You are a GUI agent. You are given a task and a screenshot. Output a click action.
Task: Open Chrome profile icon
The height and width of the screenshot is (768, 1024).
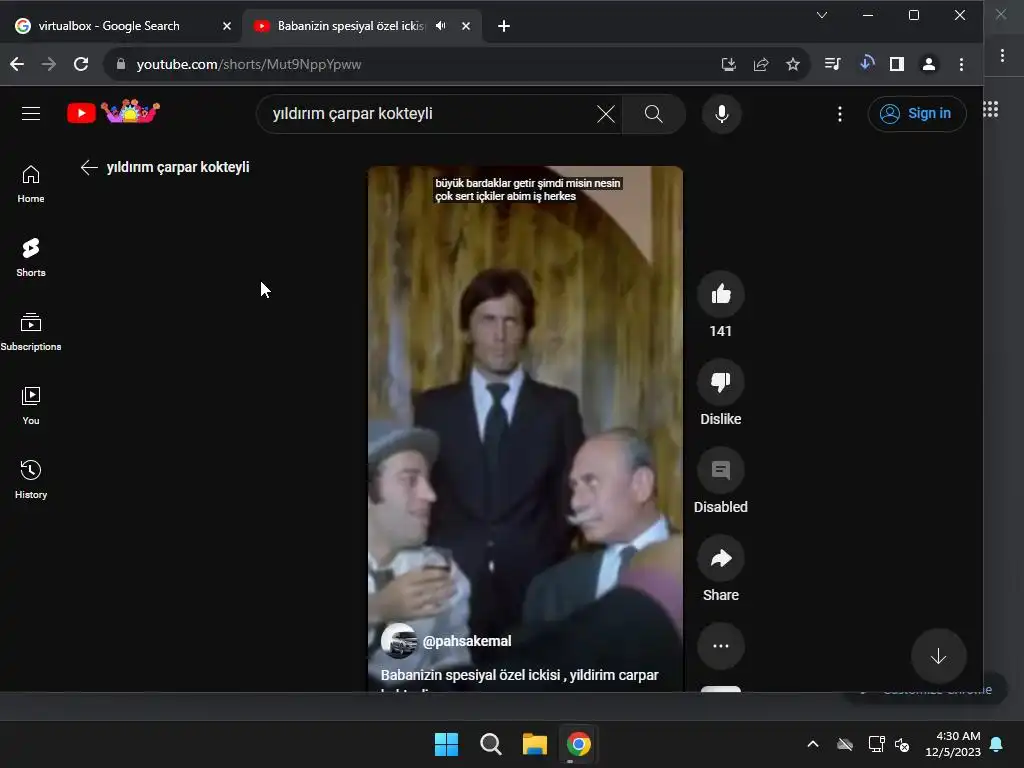(x=929, y=63)
